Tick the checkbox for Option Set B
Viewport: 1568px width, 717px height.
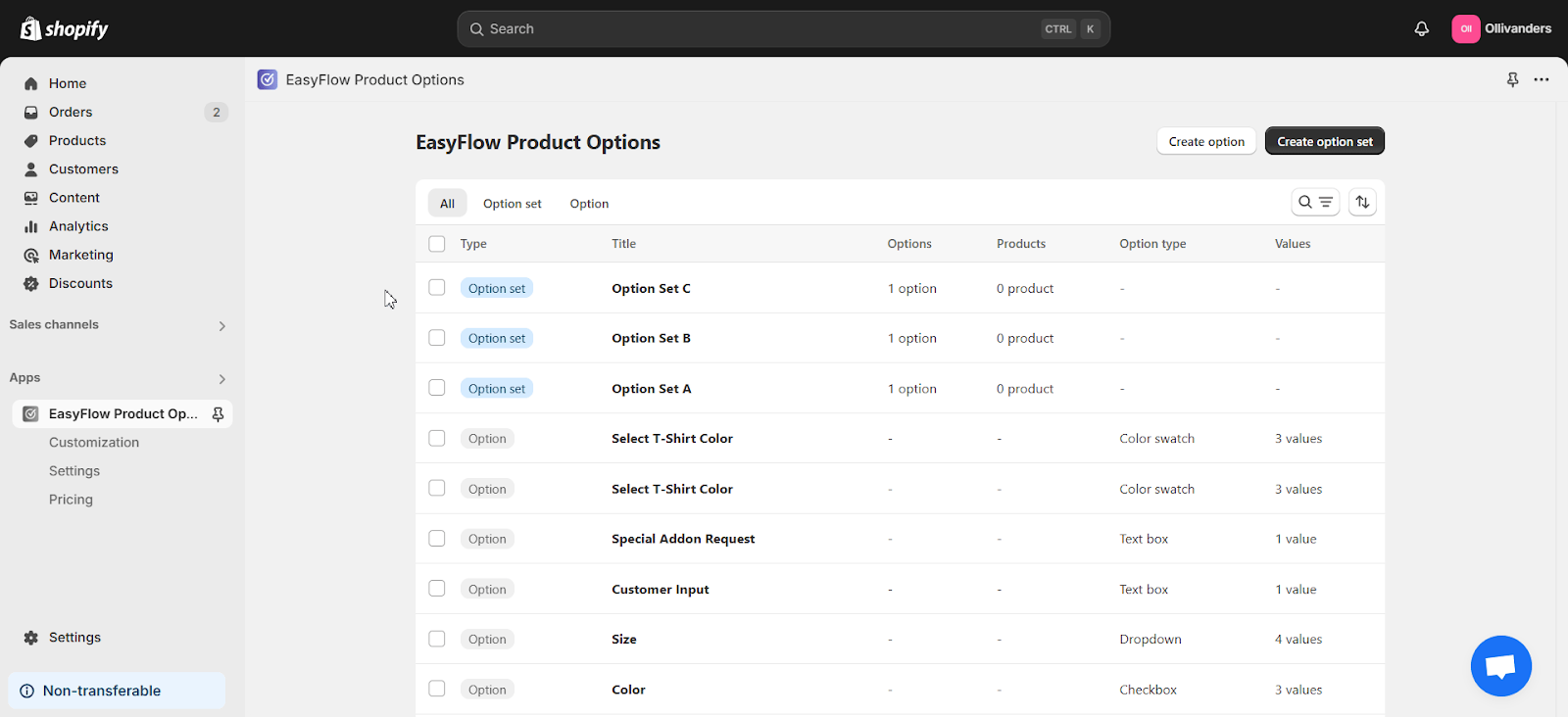(437, 338)
